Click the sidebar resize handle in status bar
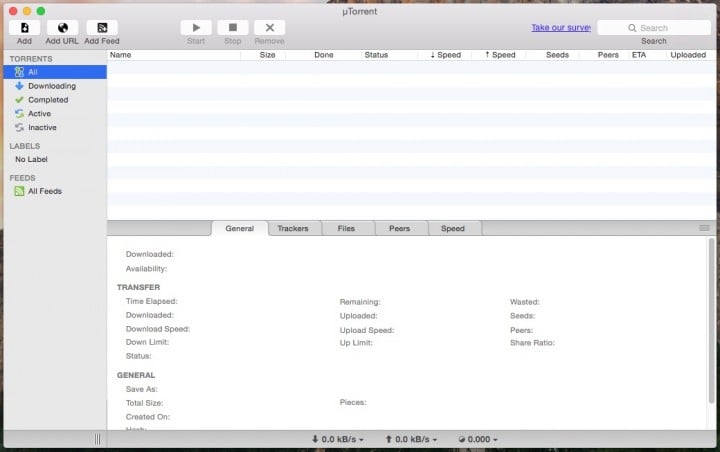 97,439
